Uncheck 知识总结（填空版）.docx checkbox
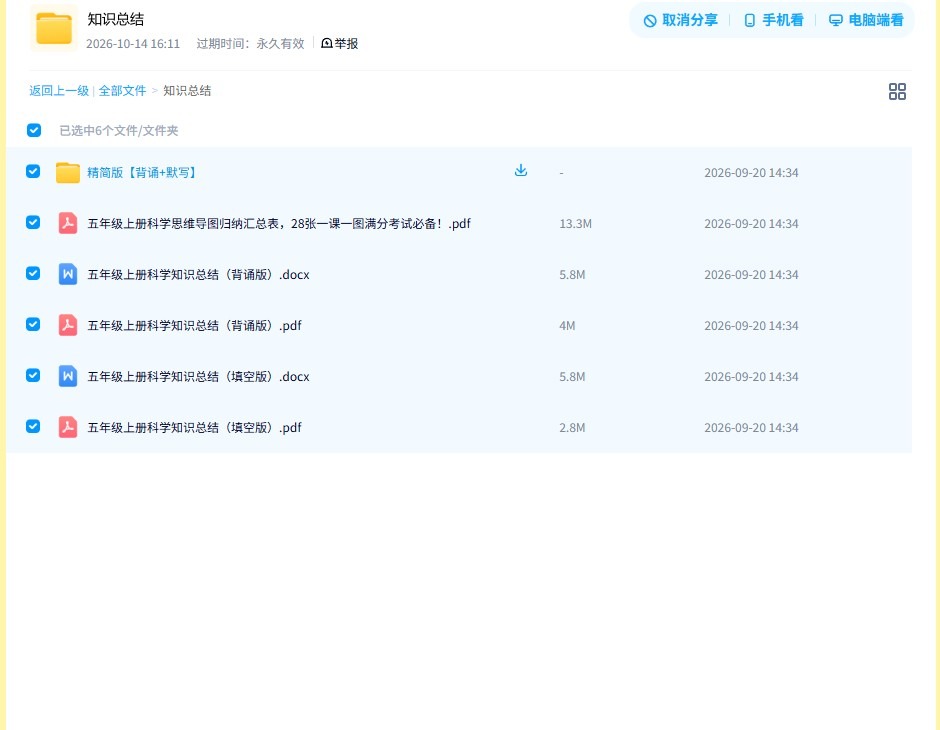 (33, 375)
